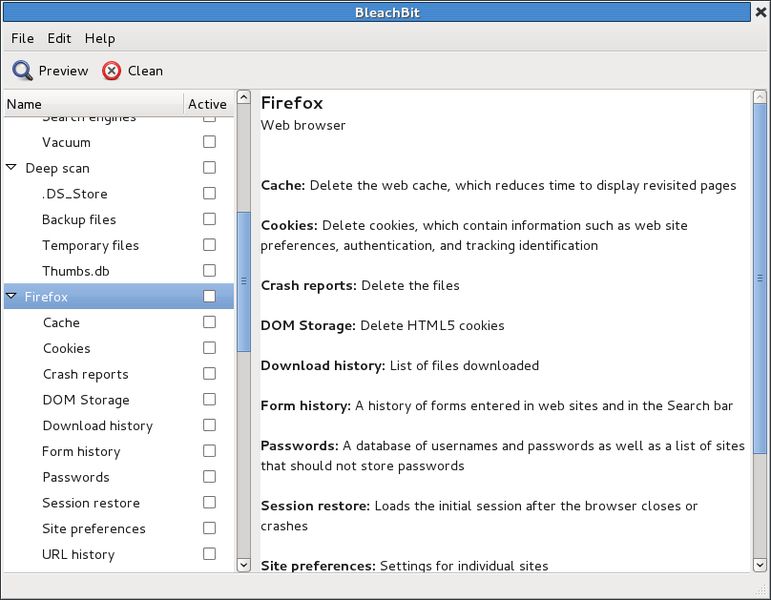Screen dimensions: 771x600
Task: Click the description pane scroll-up arrow
Action: (760, 97)
